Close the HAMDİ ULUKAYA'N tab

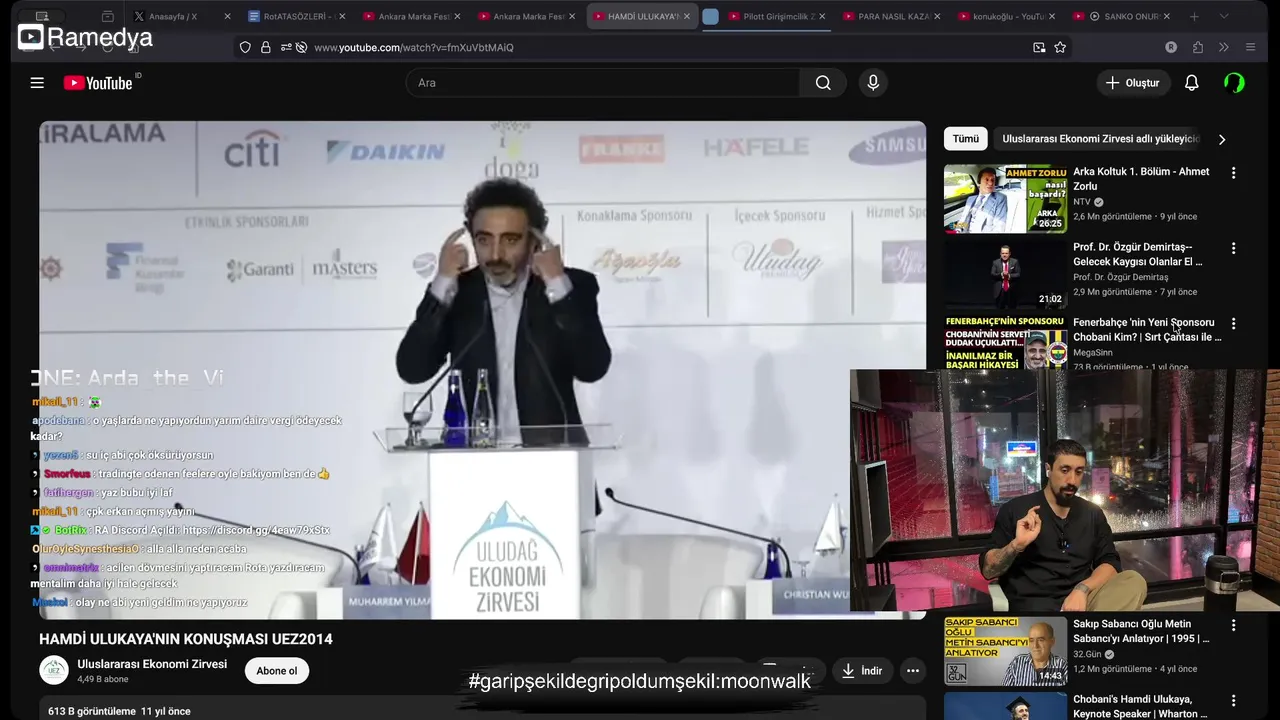click(x=686, y=16)
